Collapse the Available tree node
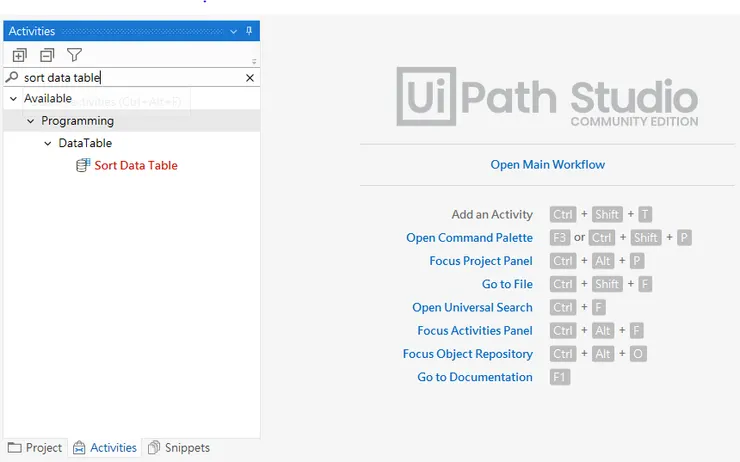The height and width of the screenshot is (462, 740). click(x=14, y=98)
